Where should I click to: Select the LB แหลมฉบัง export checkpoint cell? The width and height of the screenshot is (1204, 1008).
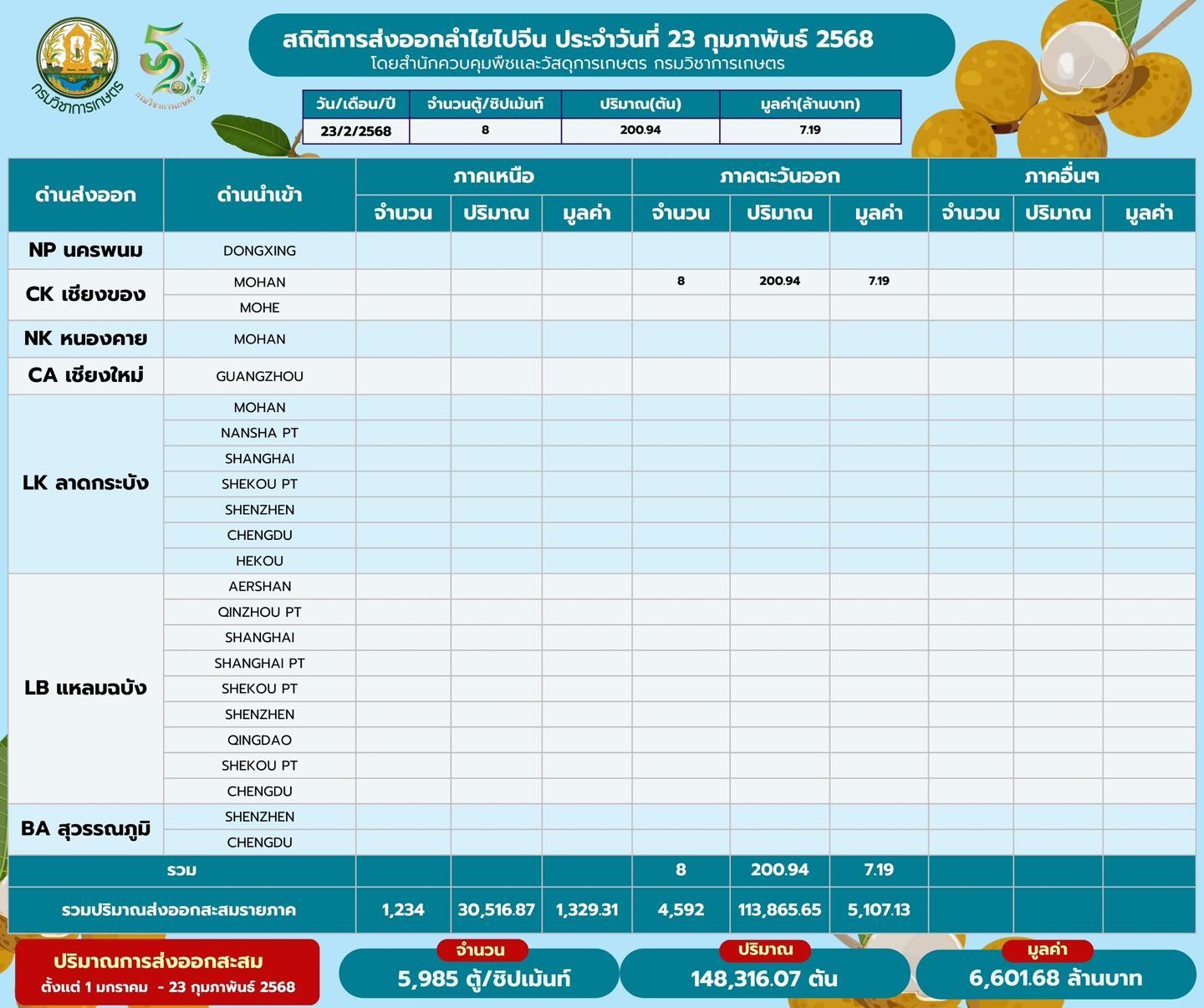point(85,688)
